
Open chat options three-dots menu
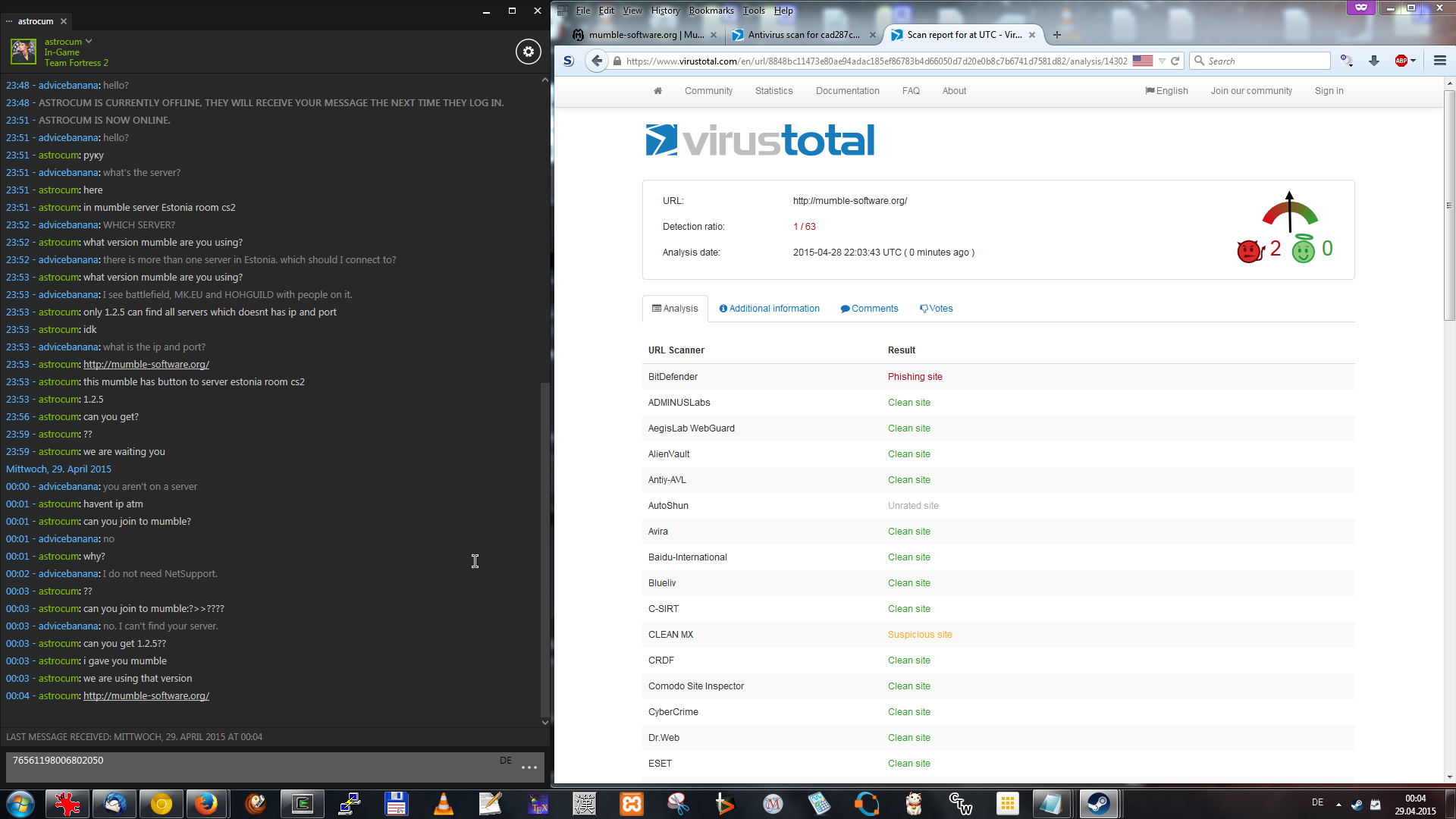[x=529, y=767]
